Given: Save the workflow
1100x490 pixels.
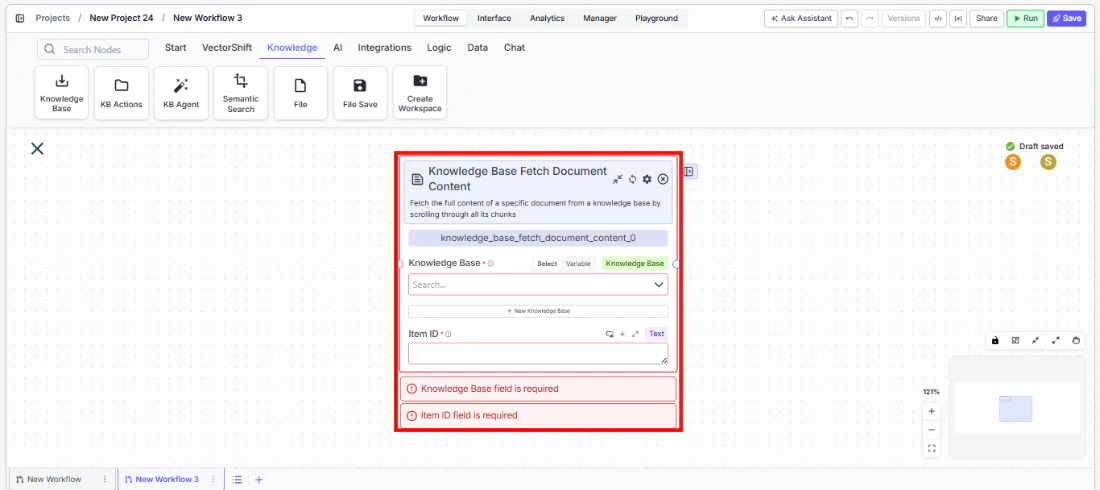Looking at the screenshot, I should click(1066, 18).
